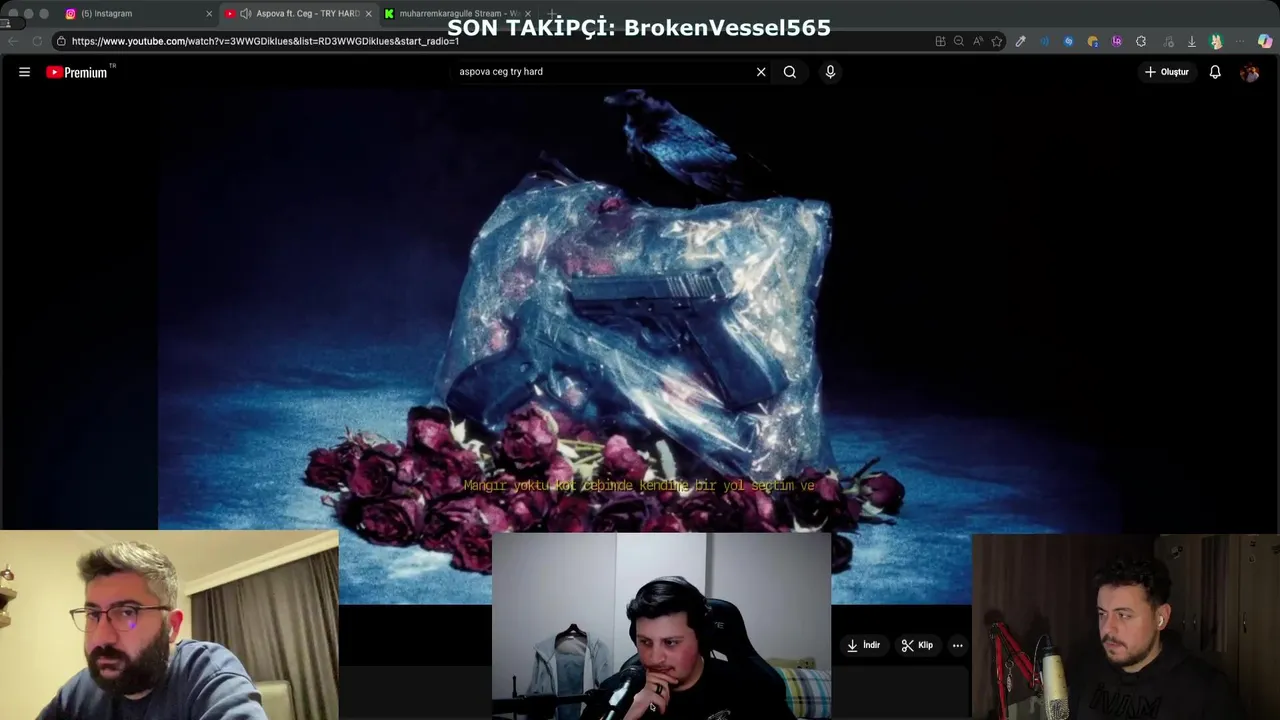This screenshot has height=720, width=1280.
Task: Open app install icon in address bar
Action: tap(940, 41)
